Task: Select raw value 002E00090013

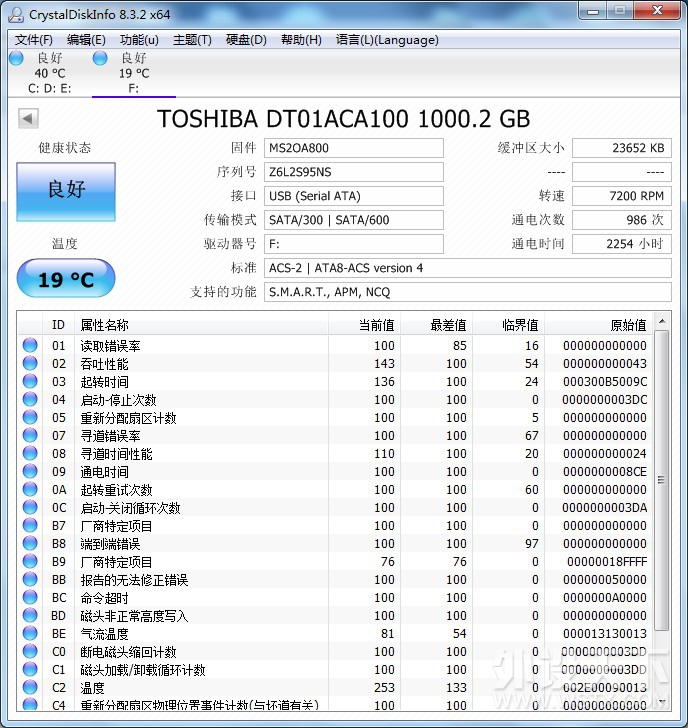Action: pos(605,688)
